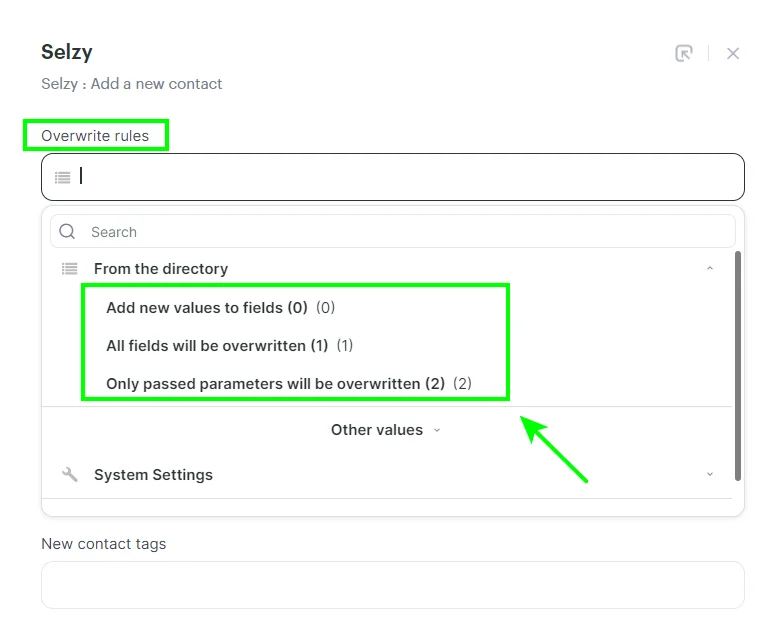
Task: Click the New contact tags label
Action: [104, 544]
